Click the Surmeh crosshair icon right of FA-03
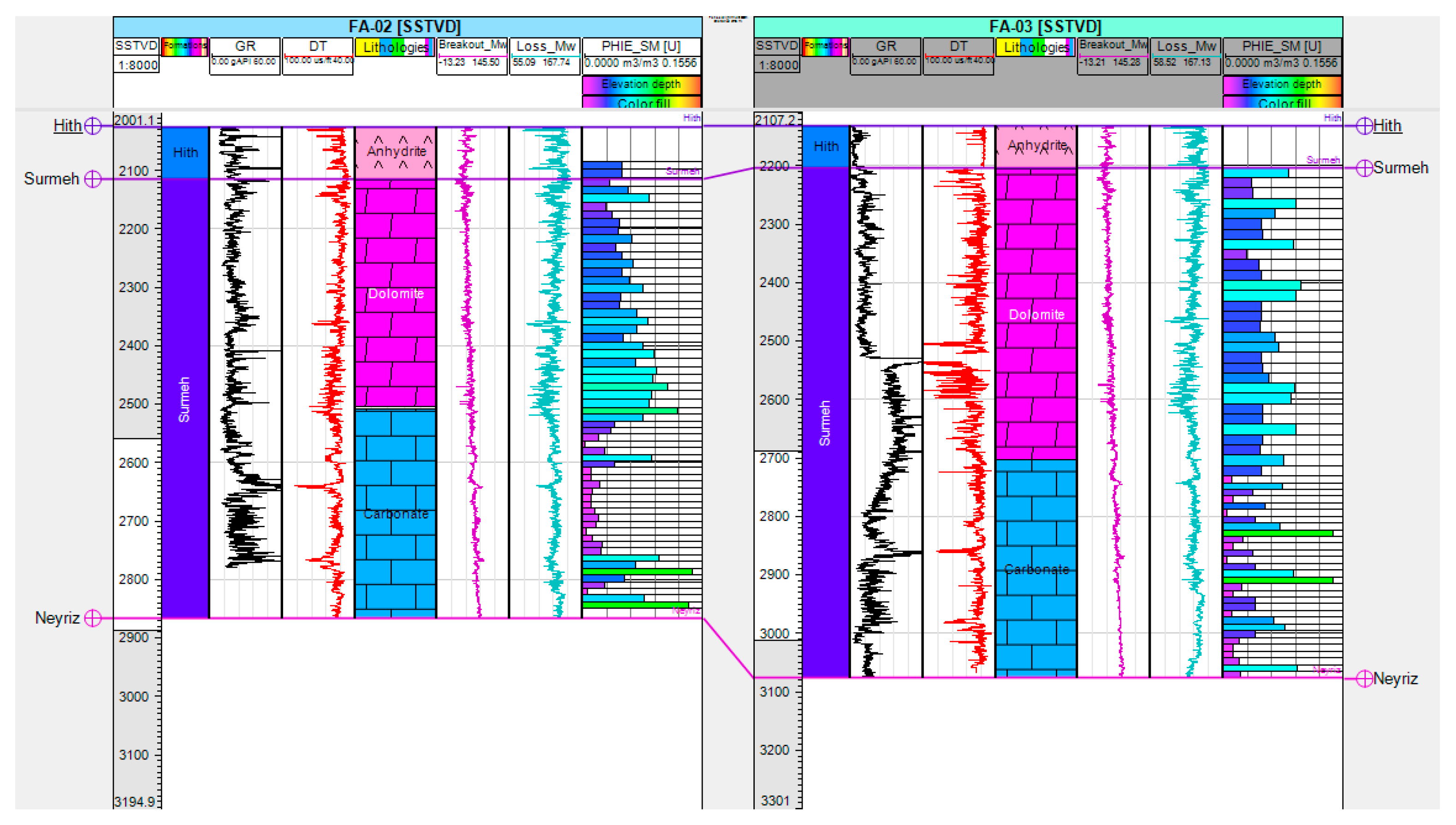The width and height of the screenshot is (1456, 825). [1365, 167]
